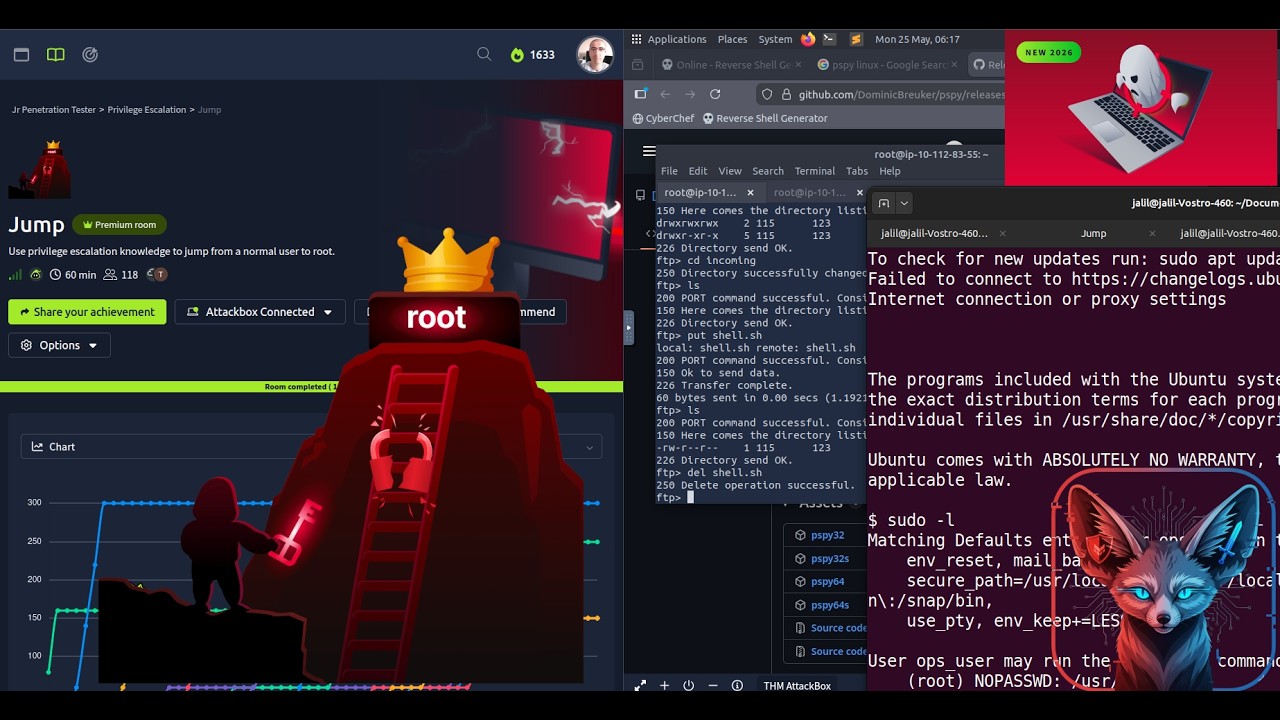Screen dimensions: 1280x720
Task: Click AttackBox fullscreen expand icon
Action: [640, 686]
